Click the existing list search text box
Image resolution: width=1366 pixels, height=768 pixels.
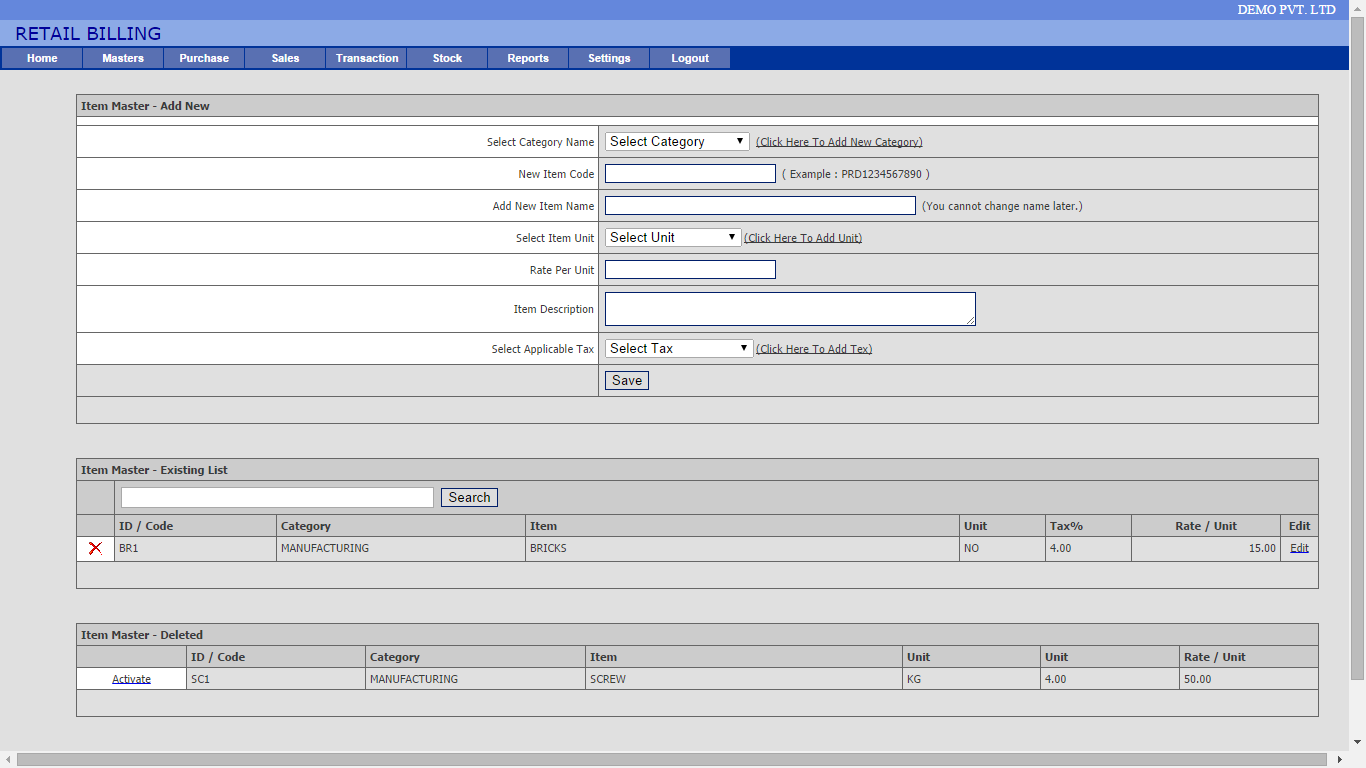(x=277, y=498)
